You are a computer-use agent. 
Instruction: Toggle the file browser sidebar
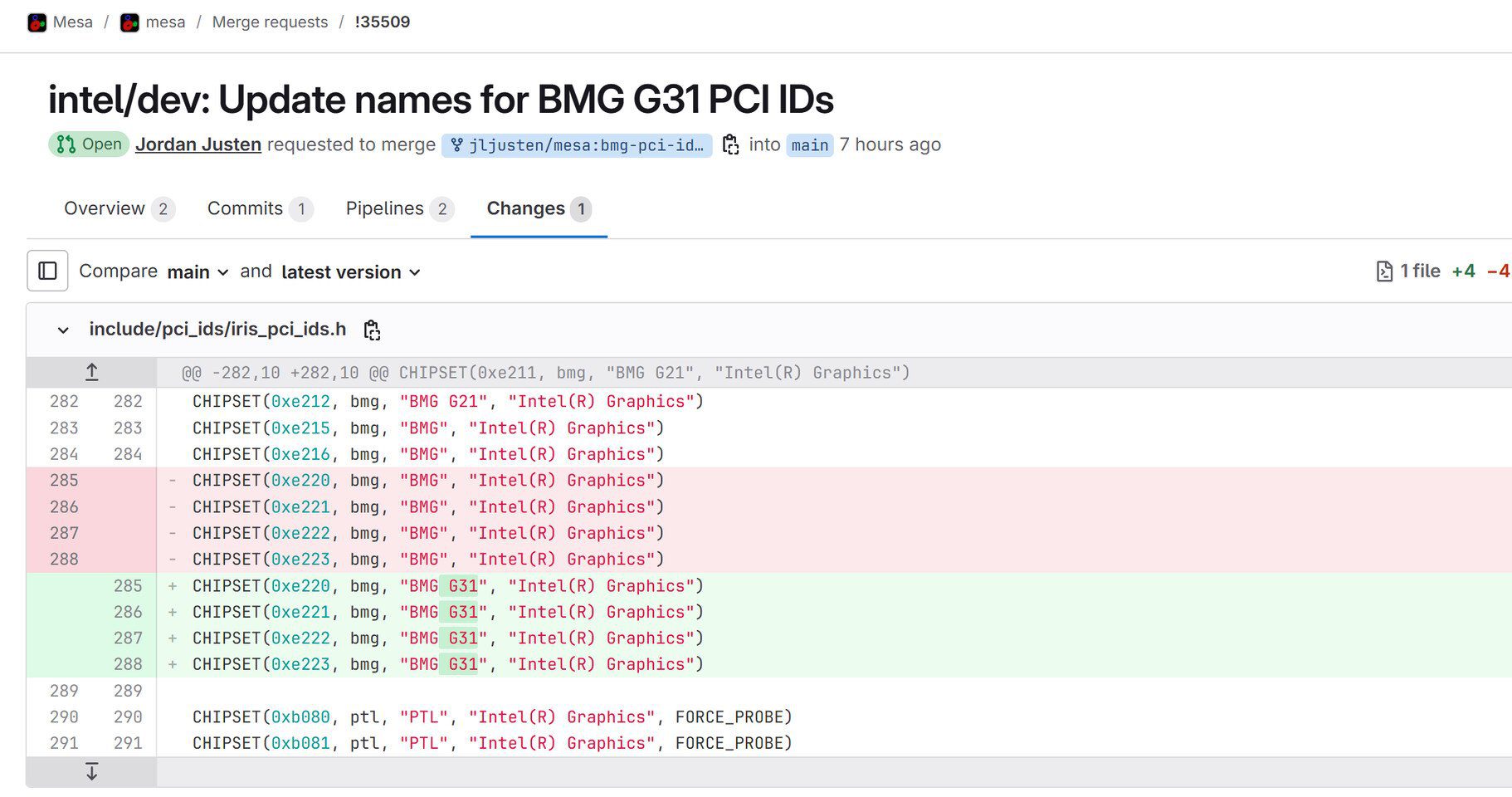[x=47, y=271]
